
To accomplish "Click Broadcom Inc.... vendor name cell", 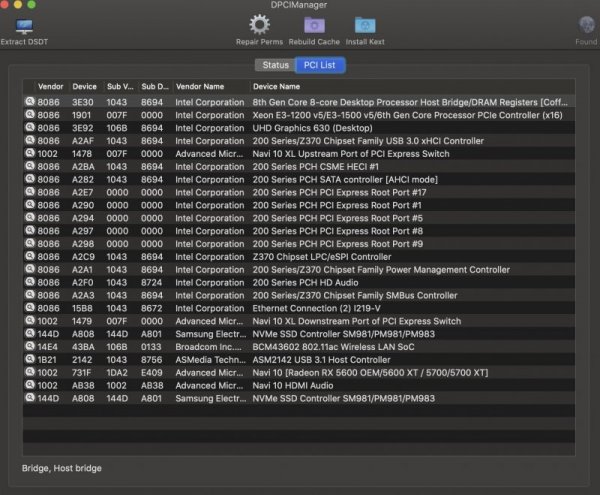I will (x=209, y=347).
